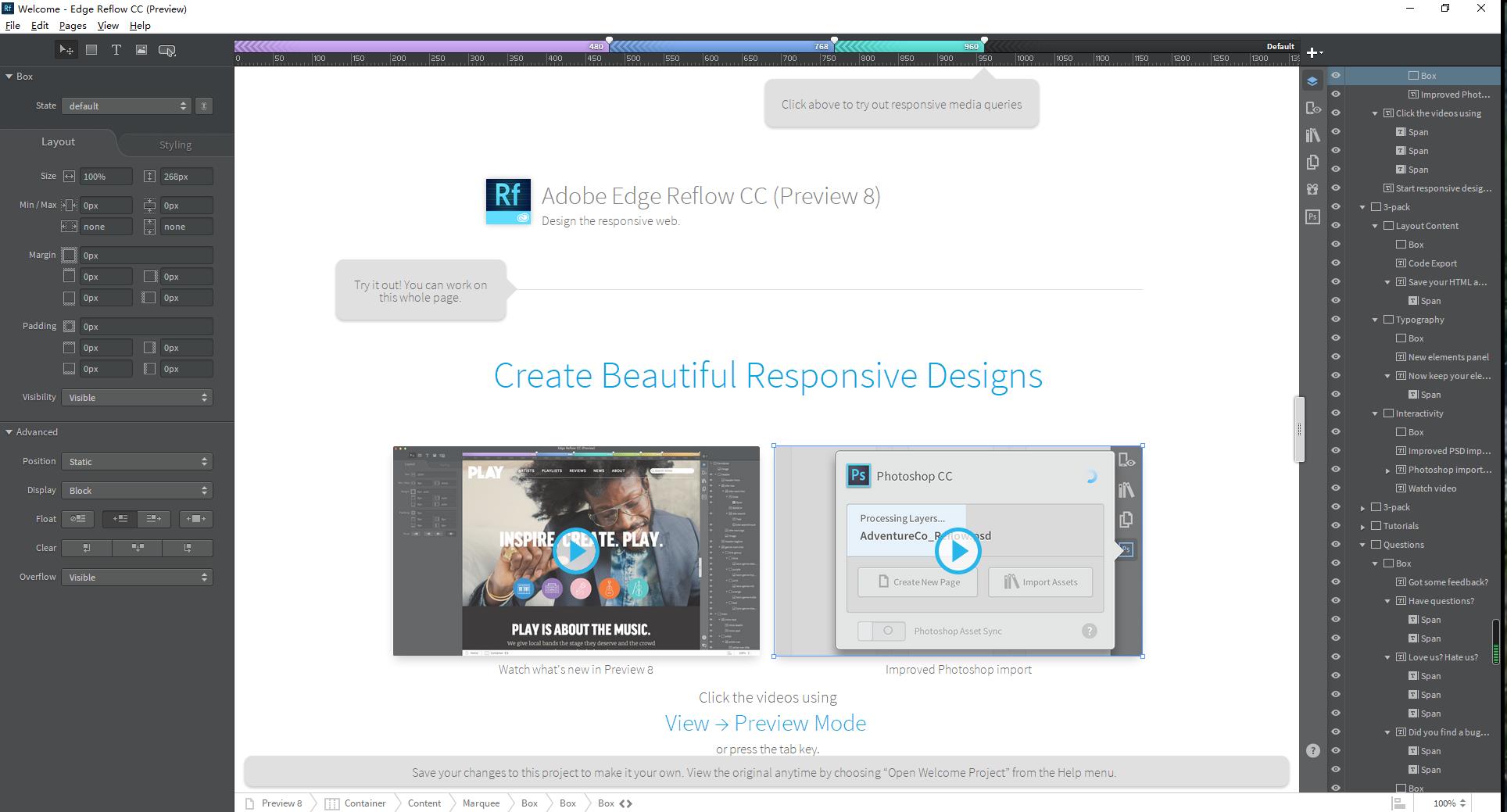Collapse the Advanced section
This screenshot has width=1507, height=812.
[x=9, y=432]
